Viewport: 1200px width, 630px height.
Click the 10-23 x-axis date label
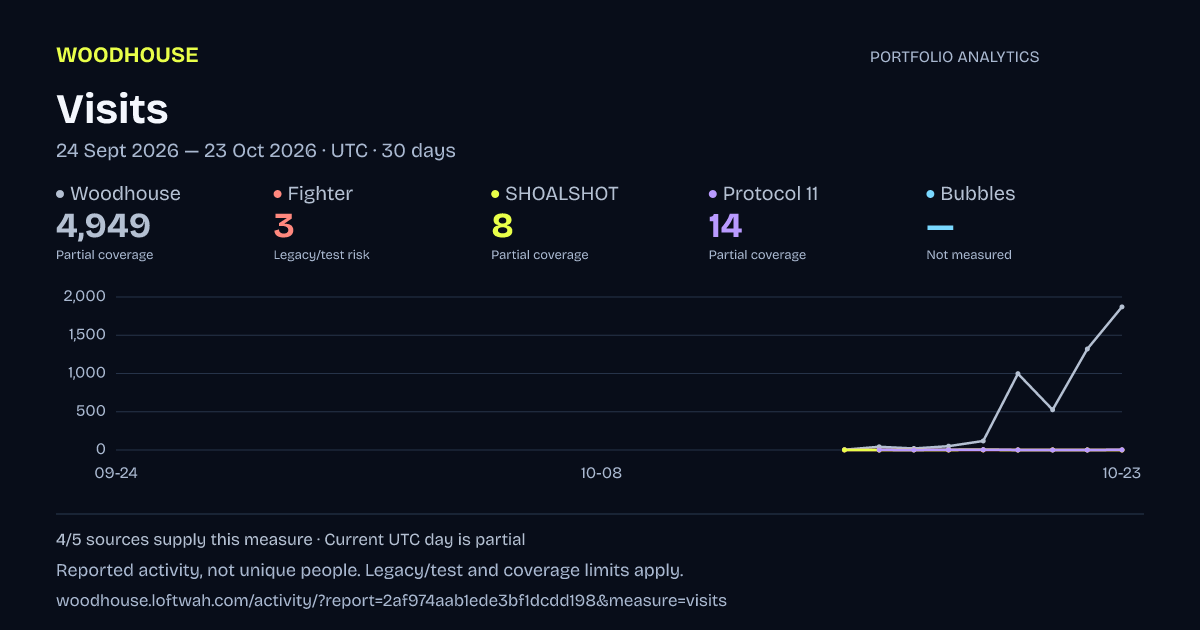[1121, 473]
